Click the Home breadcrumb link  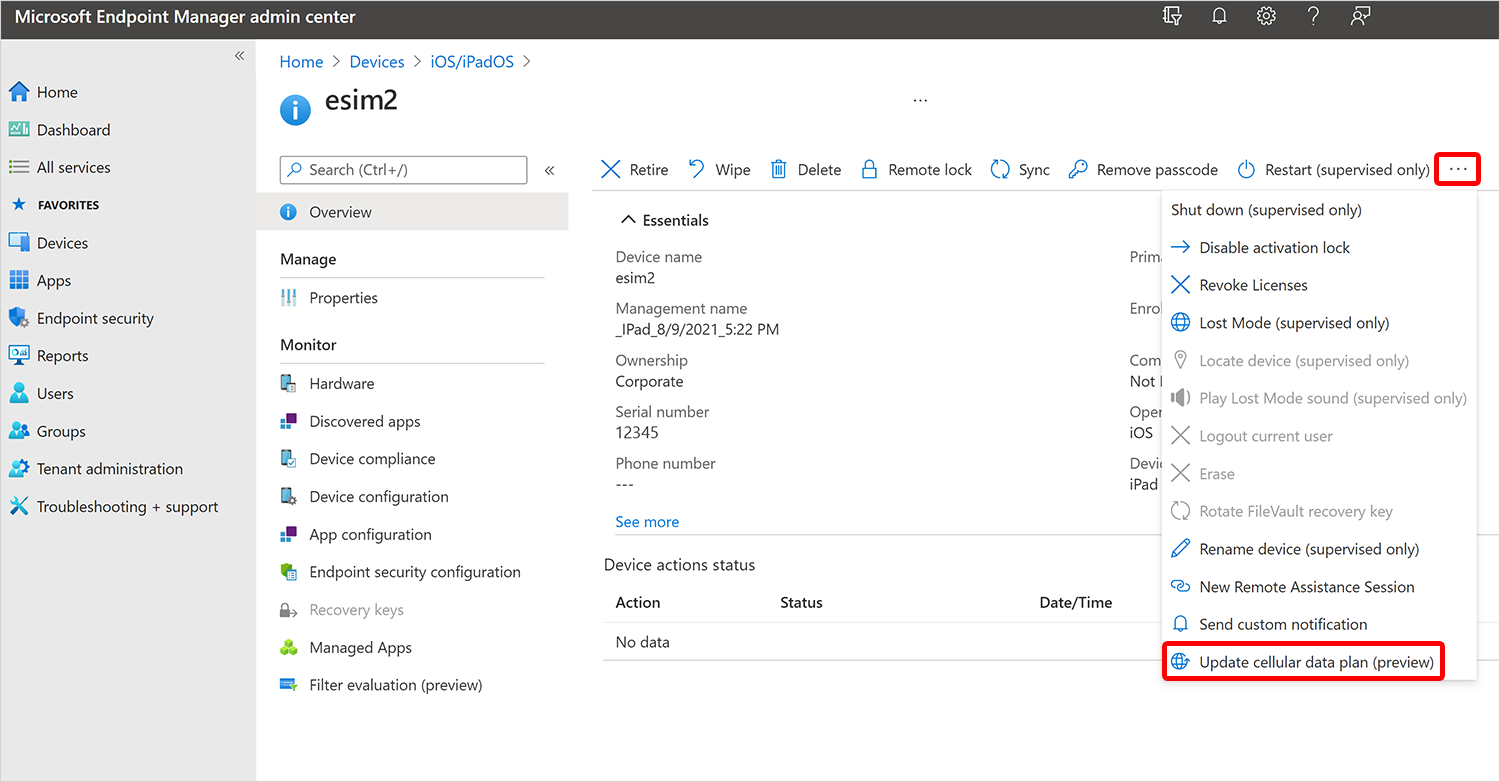301,62
